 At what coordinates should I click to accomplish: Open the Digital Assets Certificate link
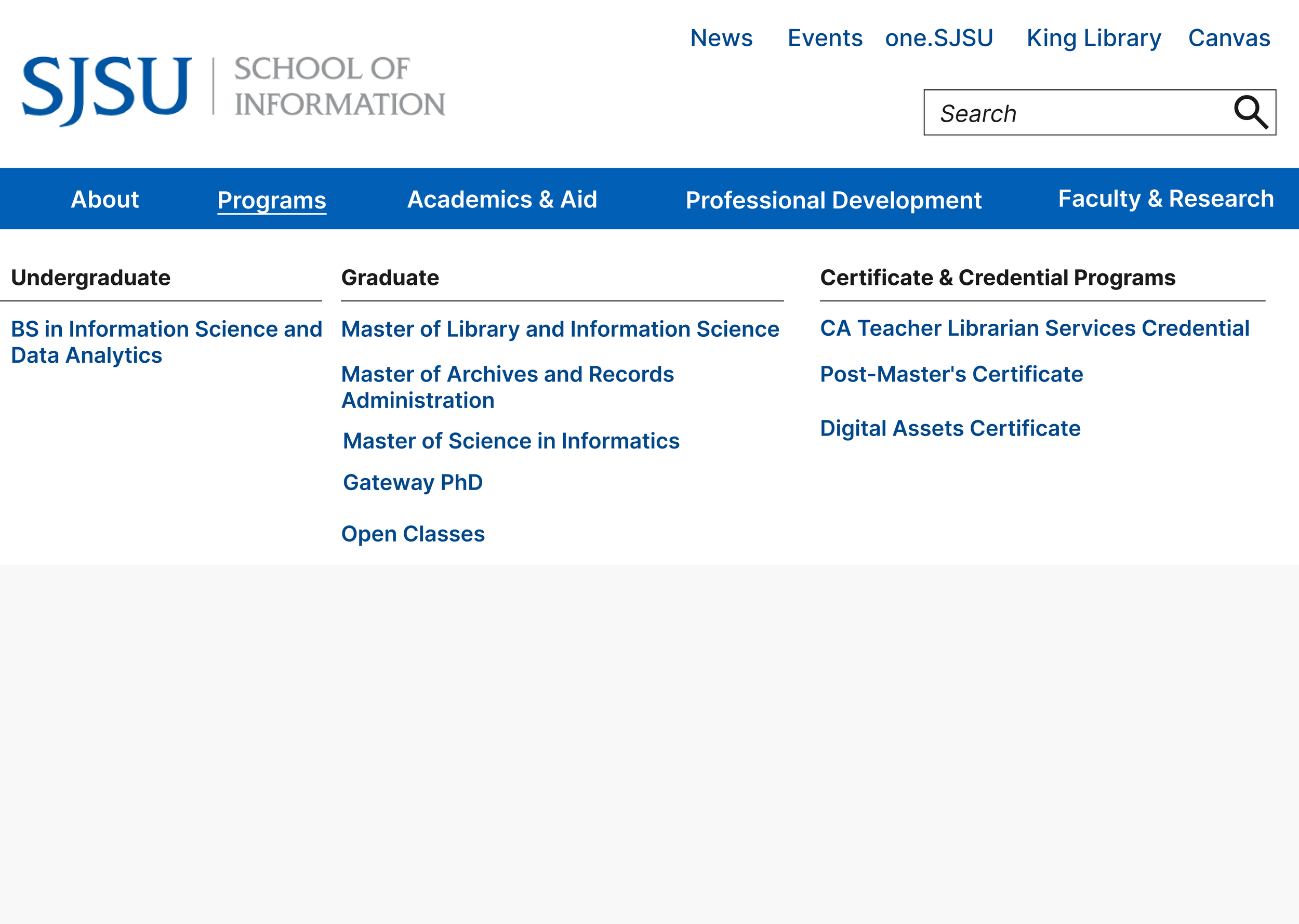click(x=950, y=428)
